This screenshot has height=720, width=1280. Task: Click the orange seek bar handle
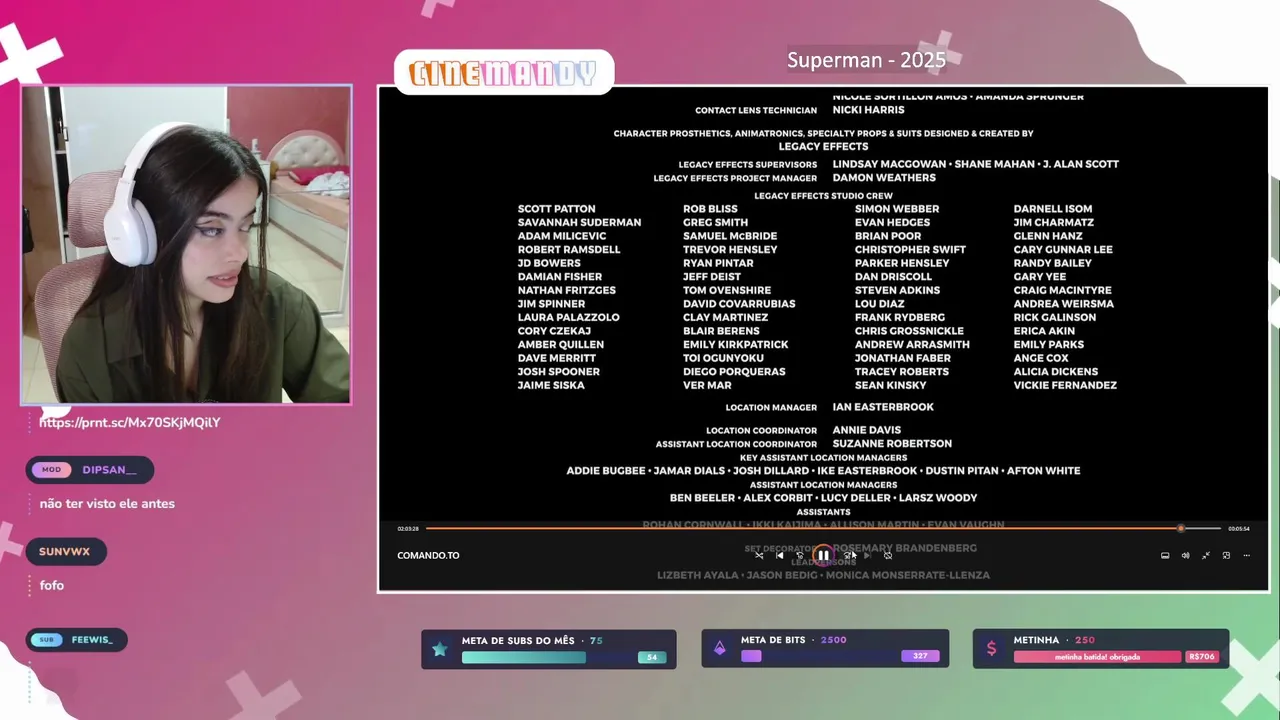click(1181, 528)
